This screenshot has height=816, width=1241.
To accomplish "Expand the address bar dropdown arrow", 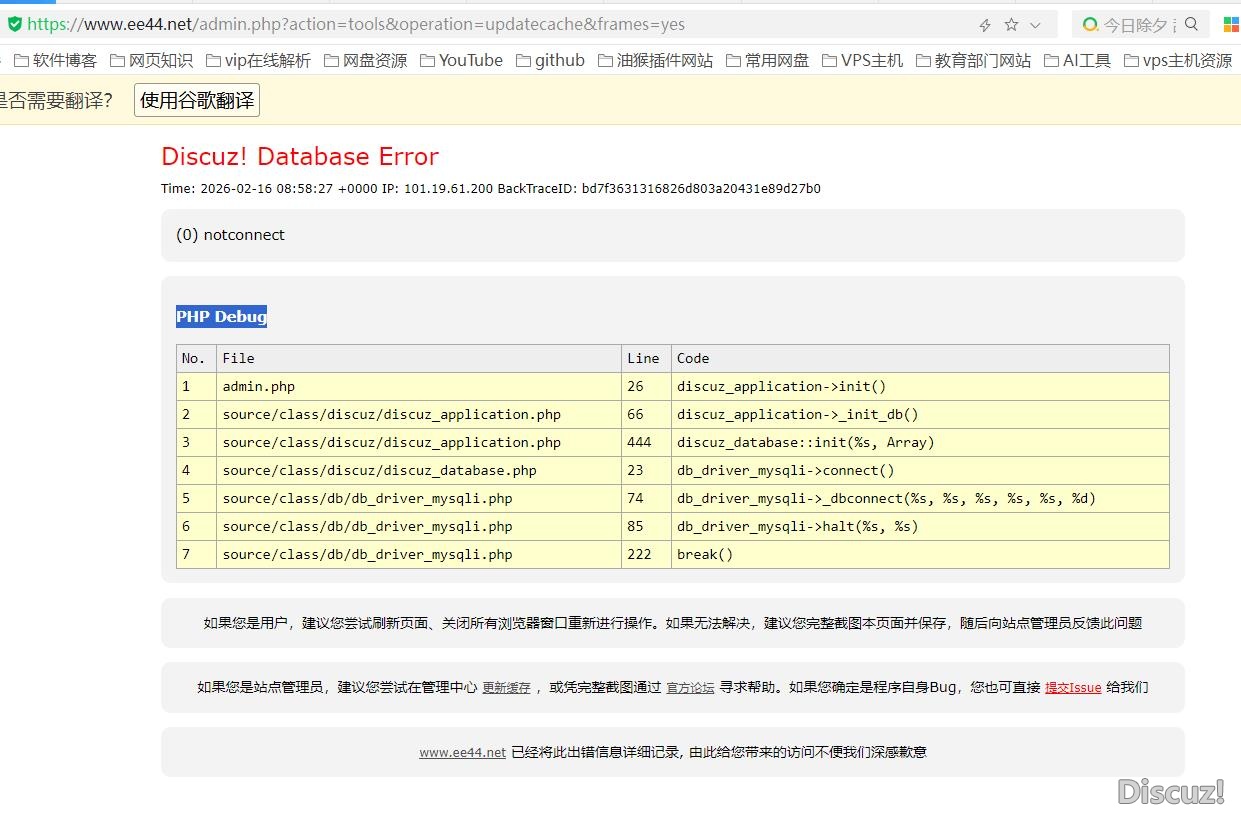I will [1036, 25].
